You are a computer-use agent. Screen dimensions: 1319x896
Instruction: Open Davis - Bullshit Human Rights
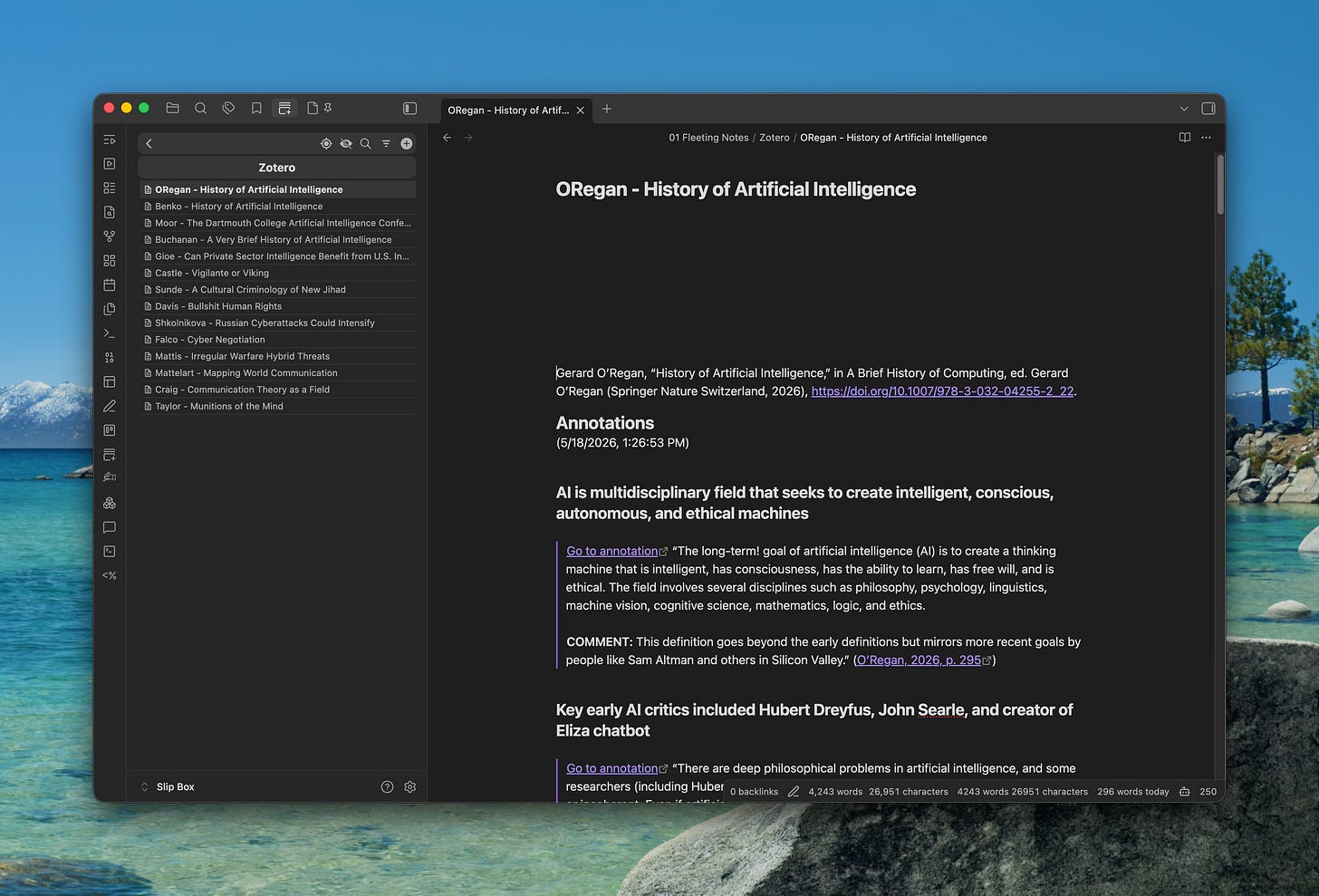(277, 306)
